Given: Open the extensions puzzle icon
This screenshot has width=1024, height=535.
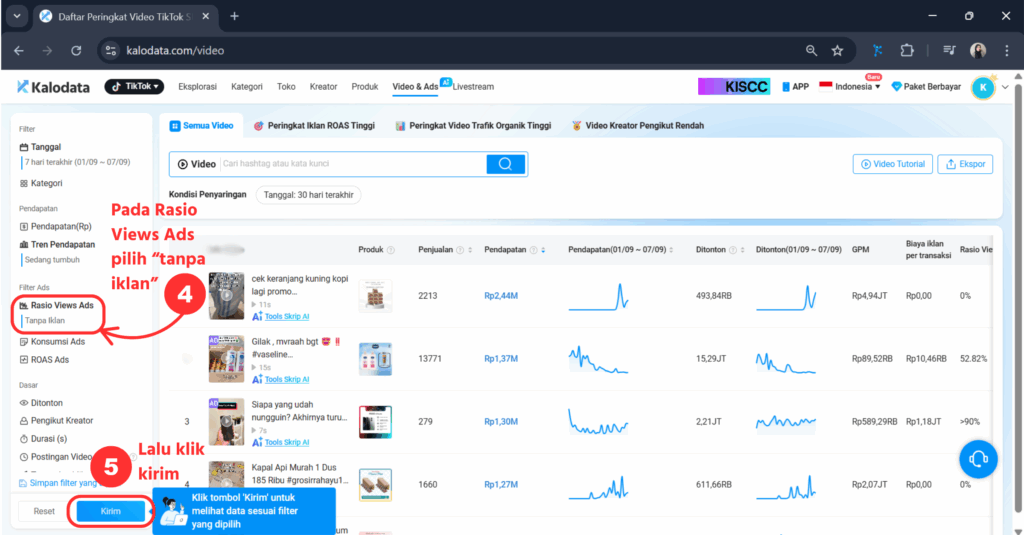Looking at the screenshot, I should tap(907, 50).
